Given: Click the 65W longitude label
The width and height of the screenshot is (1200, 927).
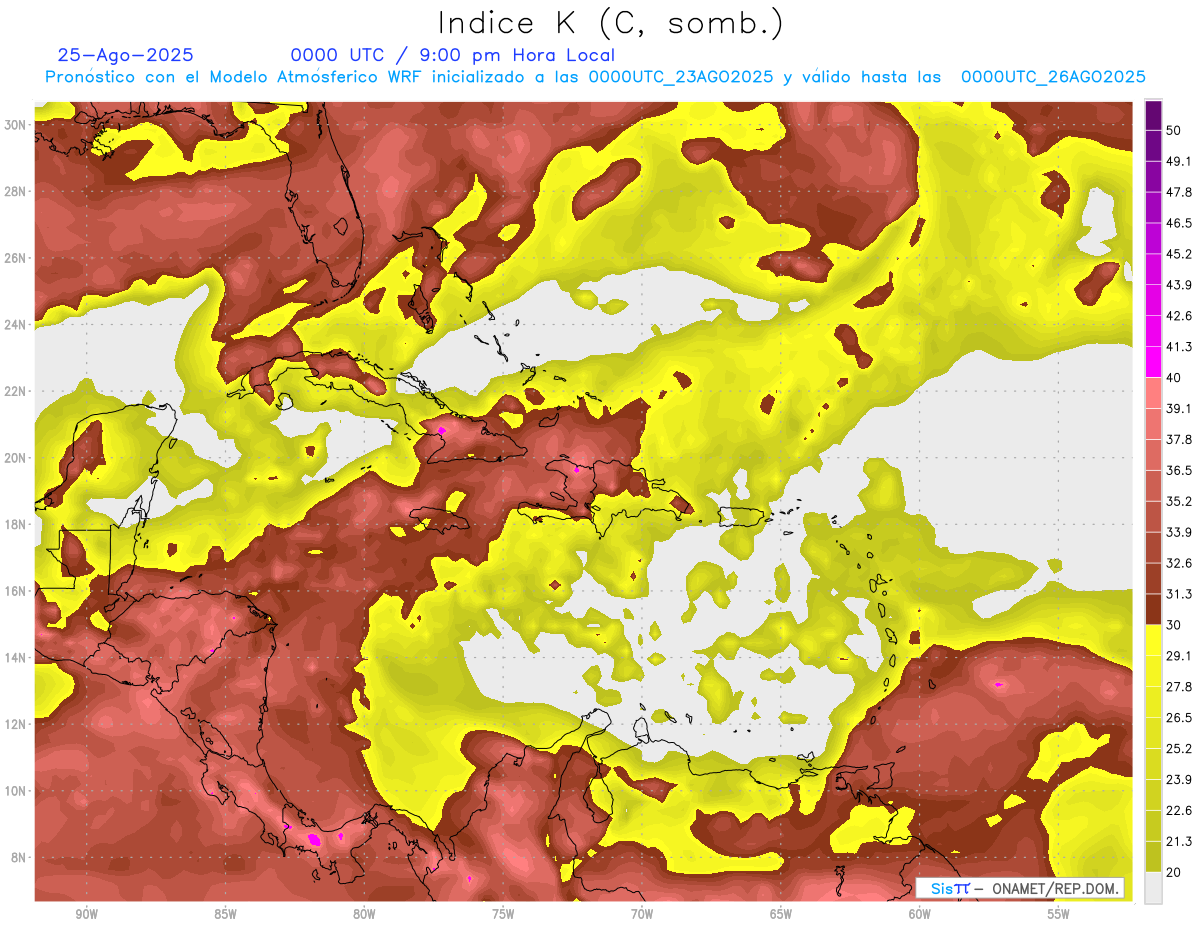Looking at the screenshot, I should pos(781,914).
